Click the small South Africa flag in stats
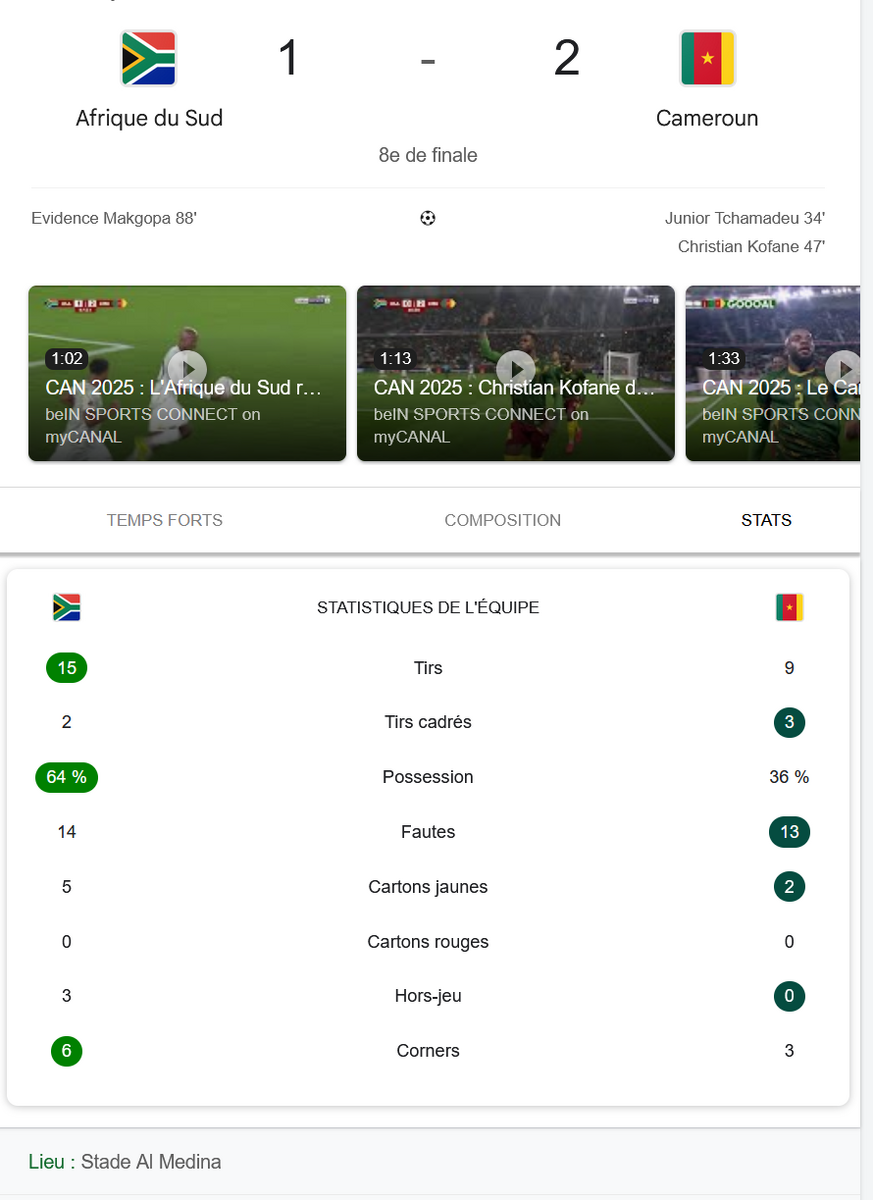The image size is (873, 1200). pos(67,607)
